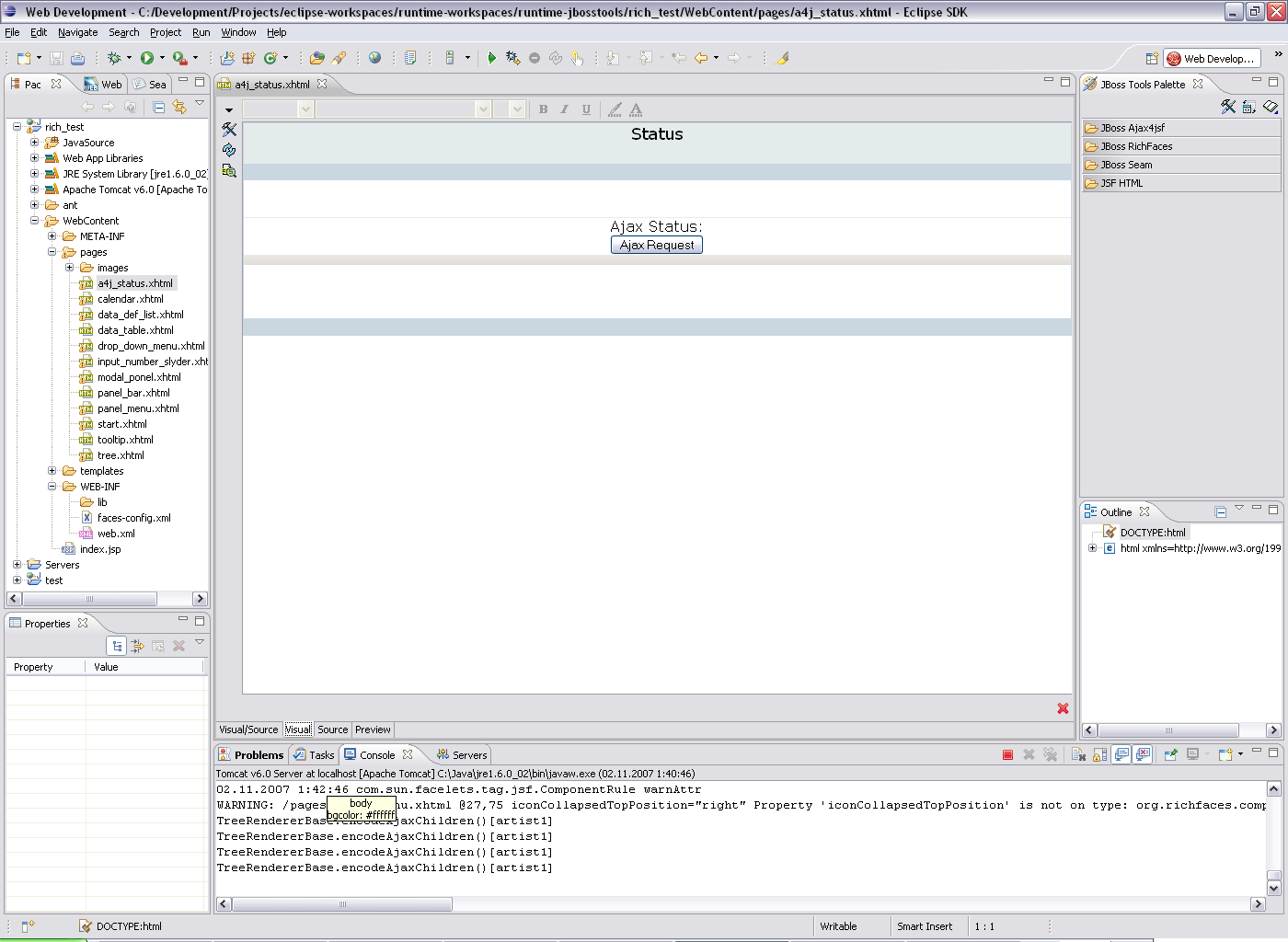Image resolution: width=1288 pixels, height=942 pixels.
Task: Switch to the Source editor tab
Action: [332, 729]
